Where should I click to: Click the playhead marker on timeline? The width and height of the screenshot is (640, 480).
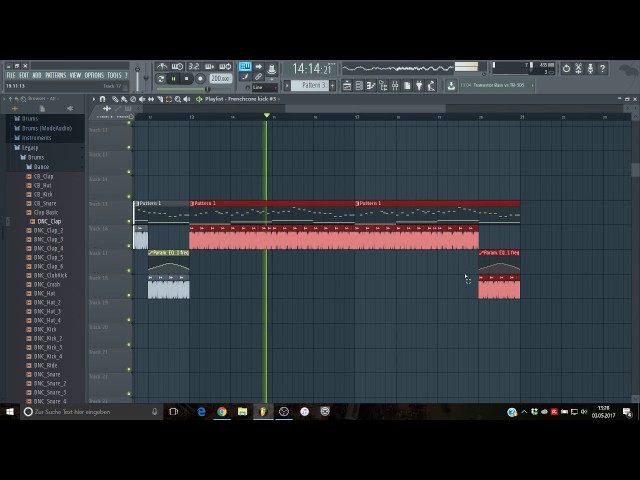pos(267,116)
